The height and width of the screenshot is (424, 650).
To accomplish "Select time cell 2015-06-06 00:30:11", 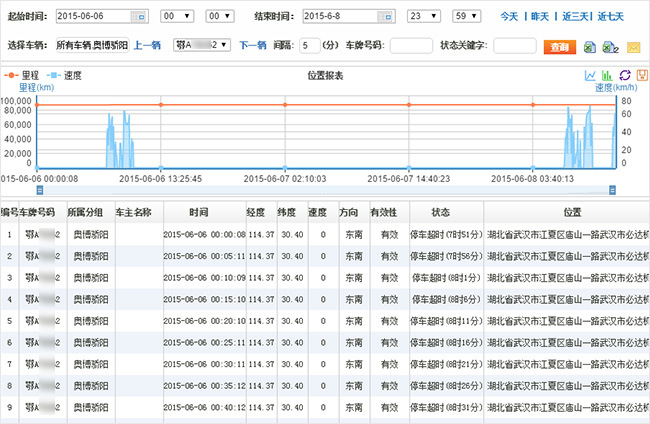I will click(x=205, y=364).
